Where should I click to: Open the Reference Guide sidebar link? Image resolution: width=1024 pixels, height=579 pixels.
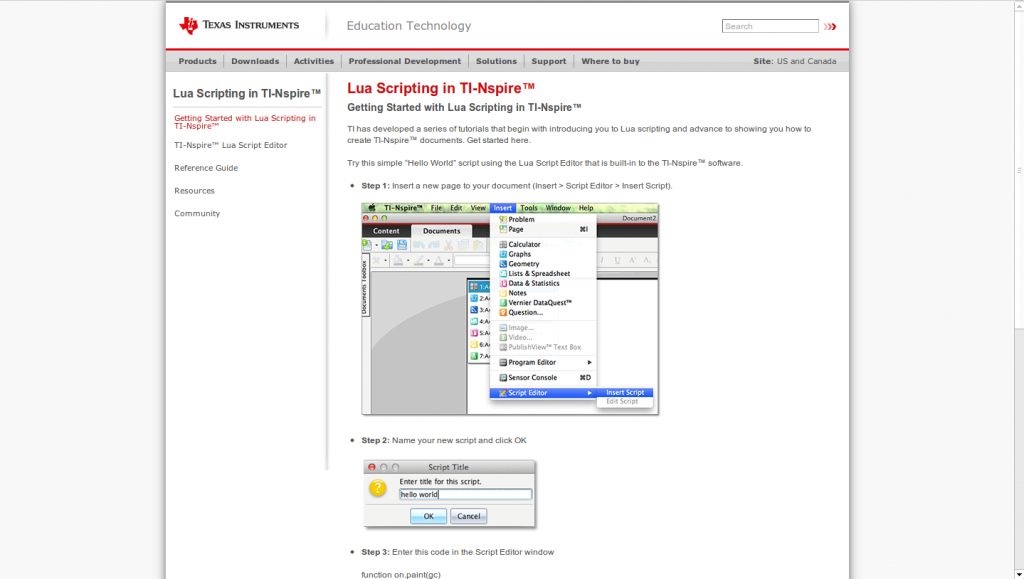(206, 168)
